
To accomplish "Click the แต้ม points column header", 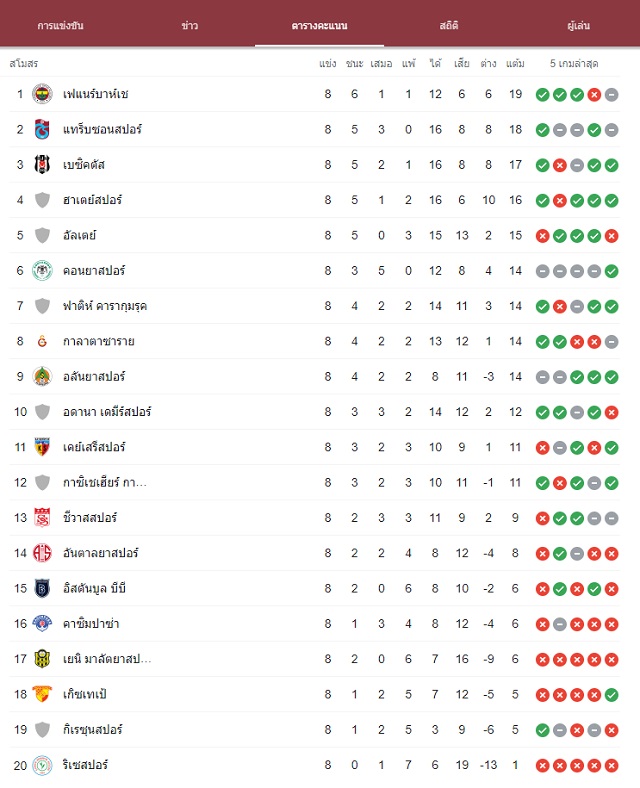I will [x=515, y=63].
